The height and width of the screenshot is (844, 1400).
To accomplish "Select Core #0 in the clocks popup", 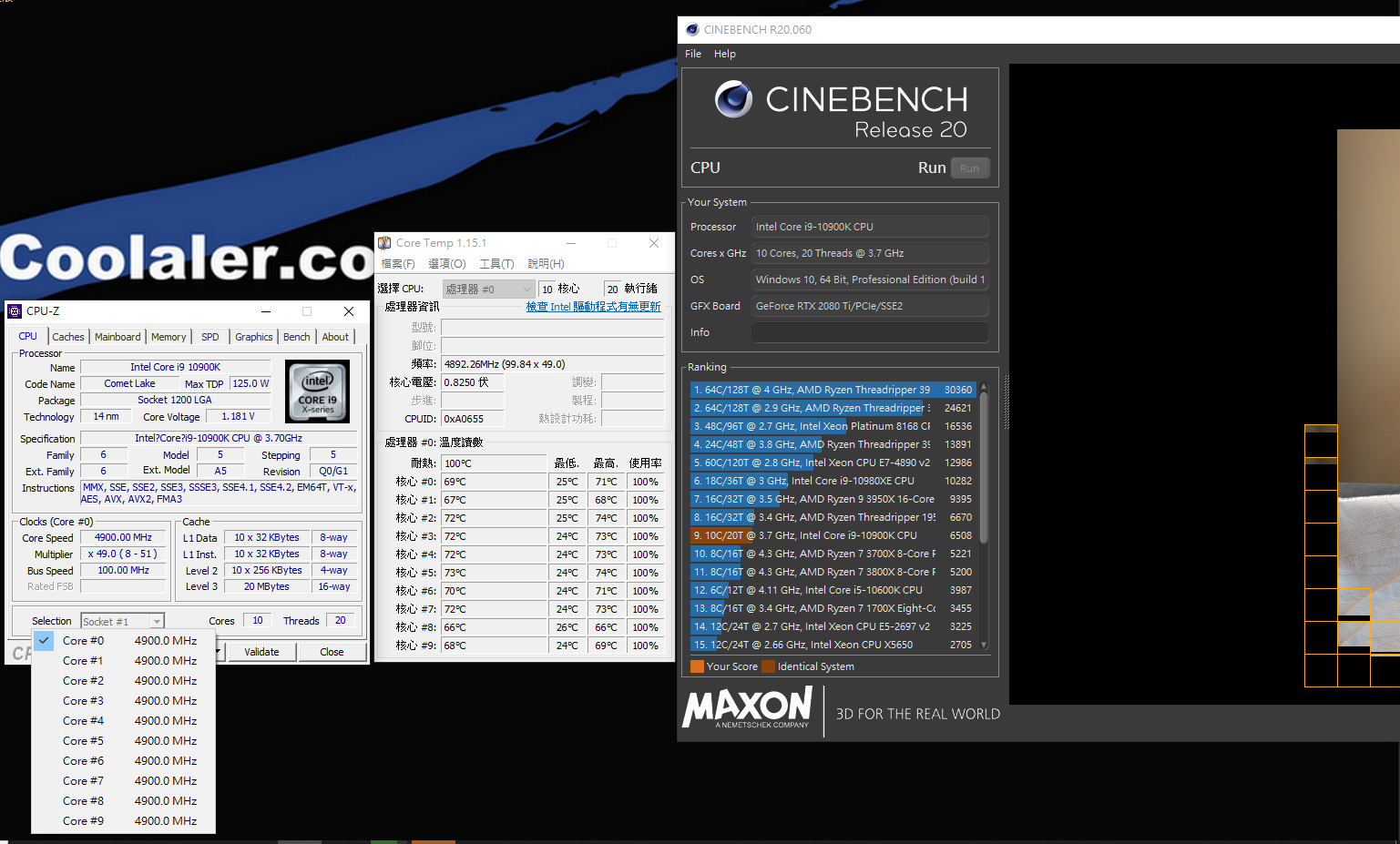I will (x=124, y=640).
